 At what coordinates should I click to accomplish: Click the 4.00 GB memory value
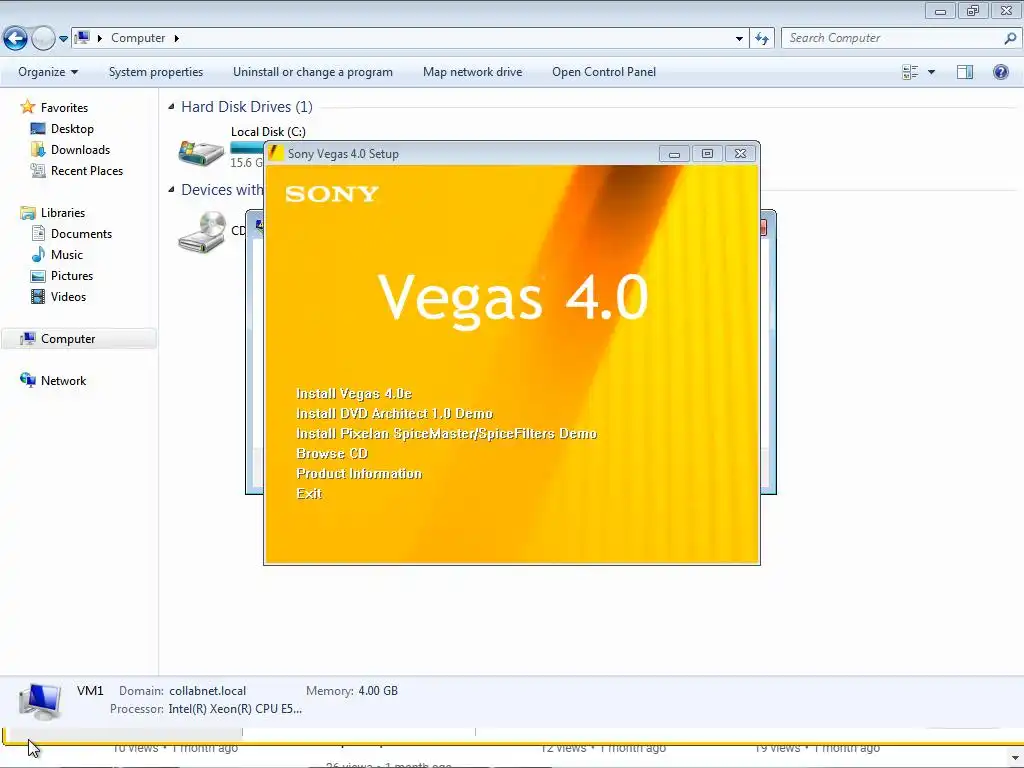coord(378,691)
